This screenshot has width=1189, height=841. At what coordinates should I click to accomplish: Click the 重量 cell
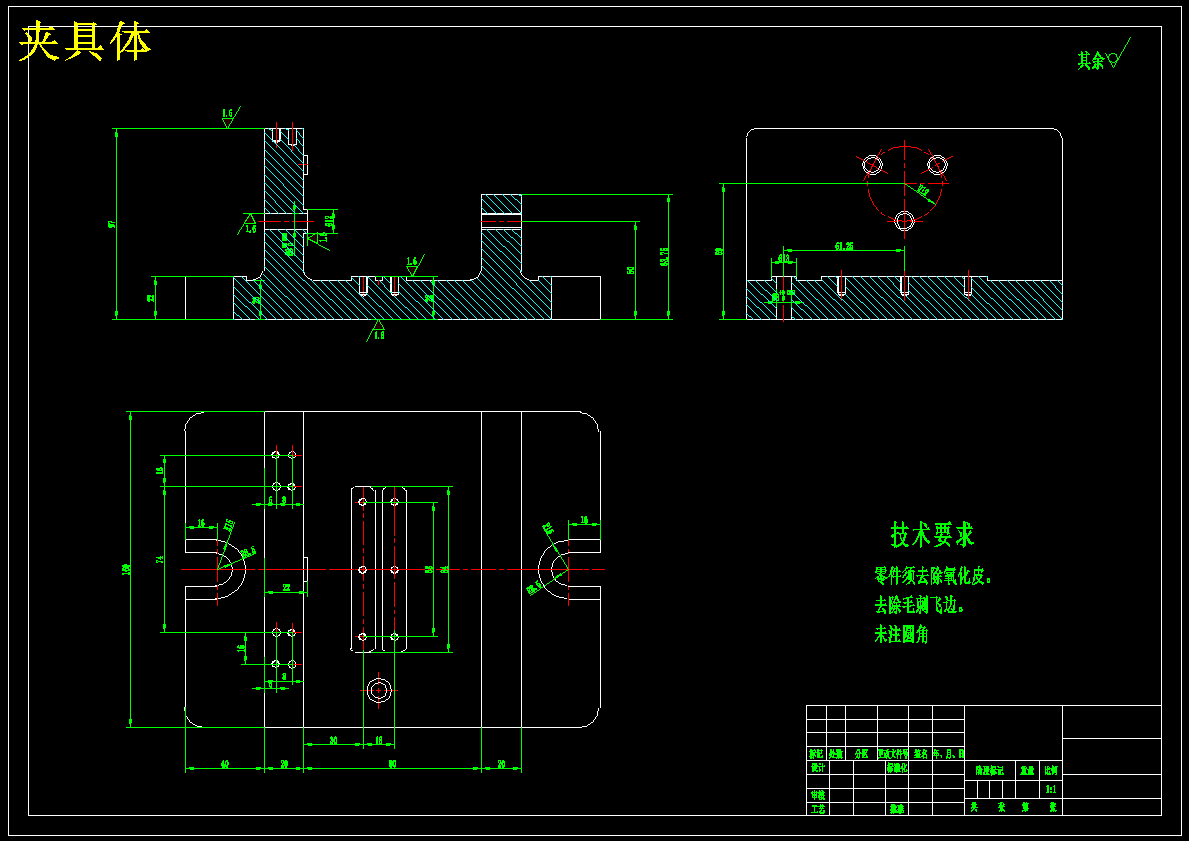[1027, 770]
